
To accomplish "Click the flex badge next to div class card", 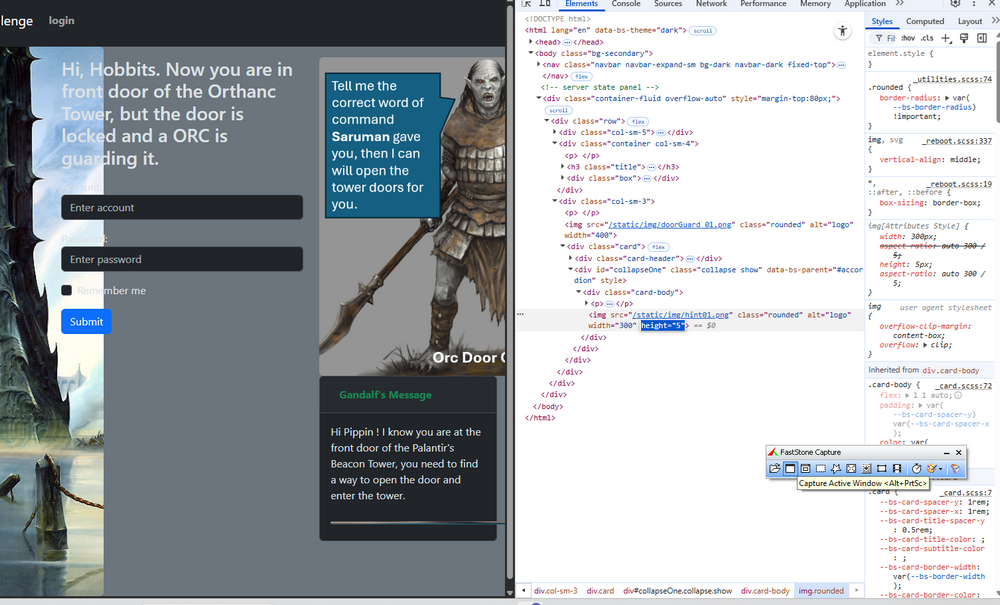I will point(659,247).
